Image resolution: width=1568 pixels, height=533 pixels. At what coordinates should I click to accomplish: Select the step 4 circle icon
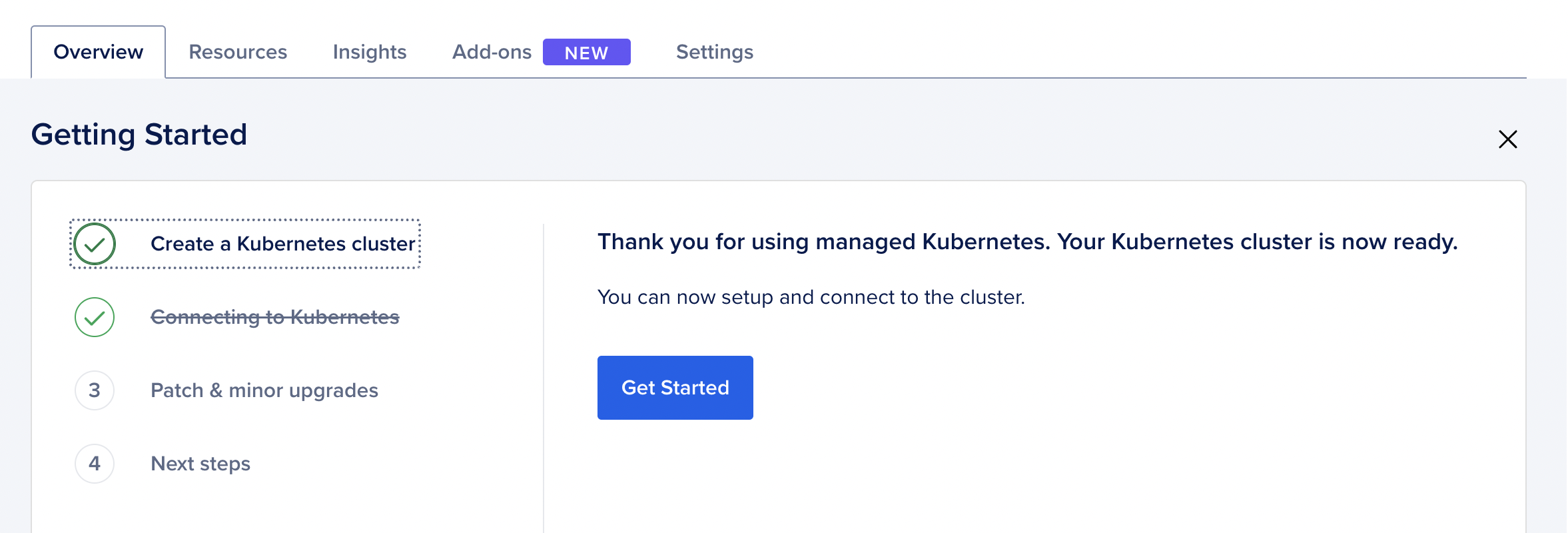tap(94, 463)
